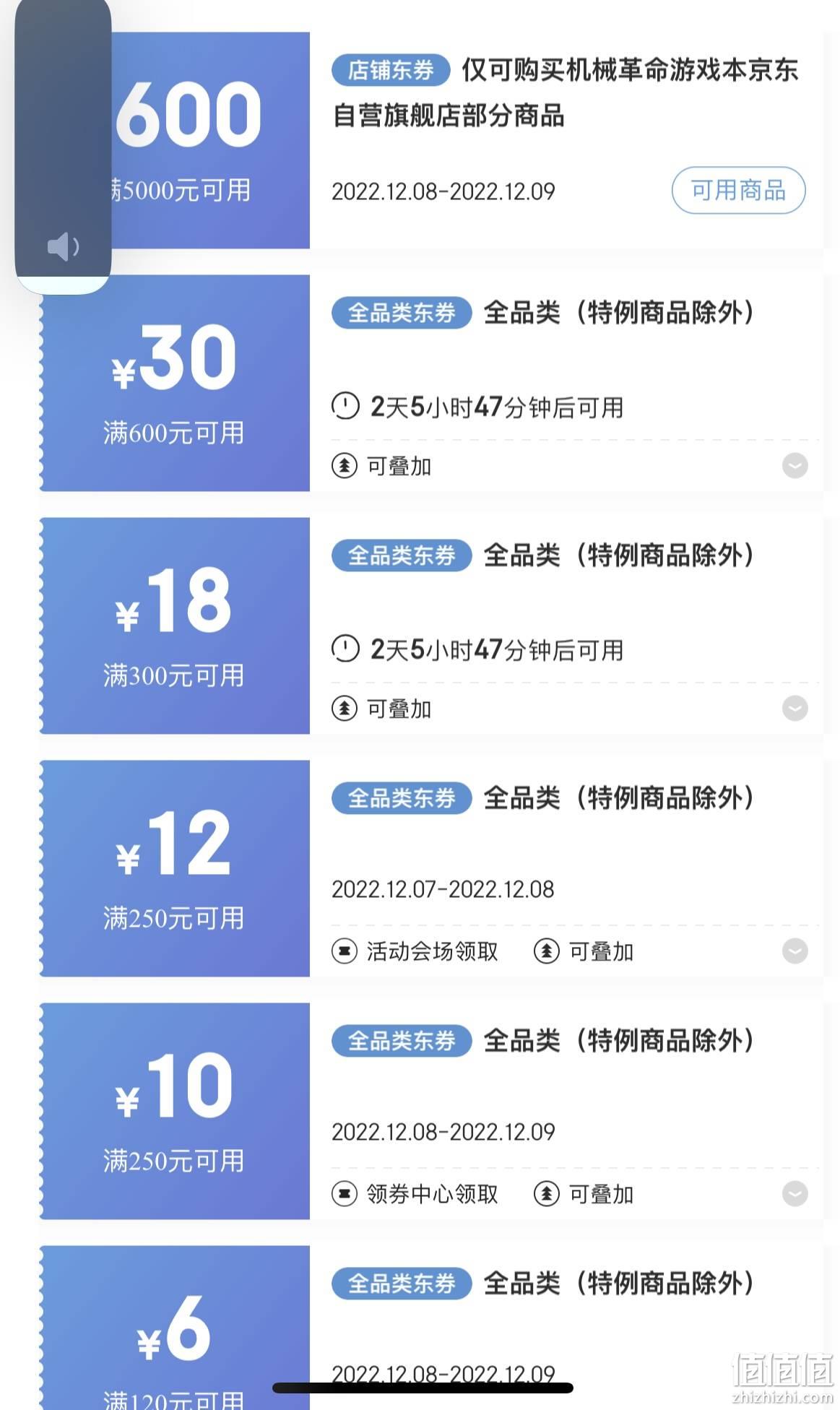Tap the speaker icon in volume overlay

coord(63,247)
